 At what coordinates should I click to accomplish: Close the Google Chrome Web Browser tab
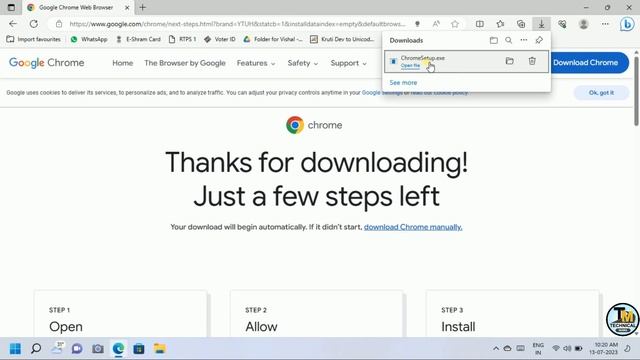[x=127, y=7]
